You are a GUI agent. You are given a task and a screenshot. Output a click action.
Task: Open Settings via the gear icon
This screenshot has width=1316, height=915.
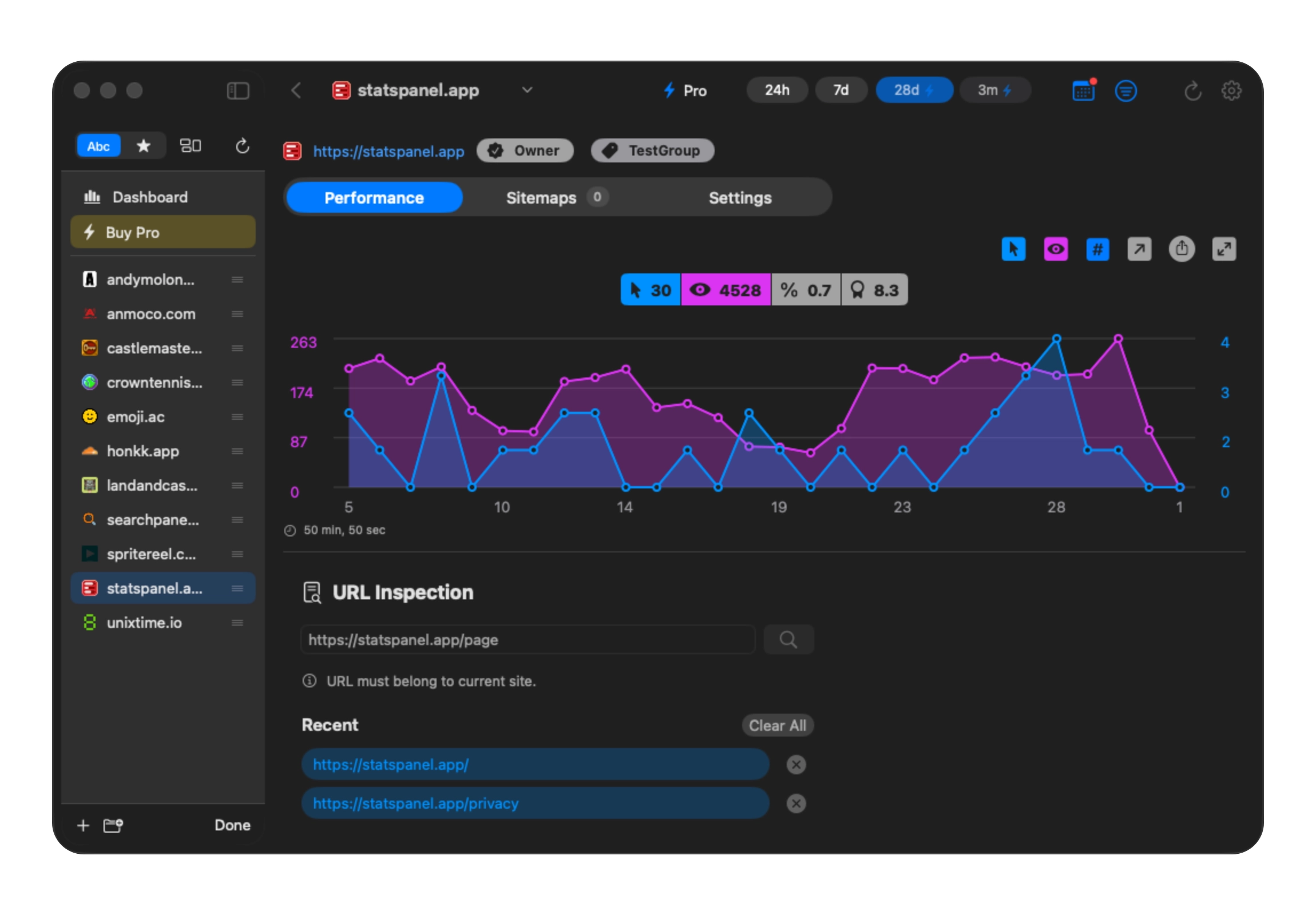click(1231, 90)
